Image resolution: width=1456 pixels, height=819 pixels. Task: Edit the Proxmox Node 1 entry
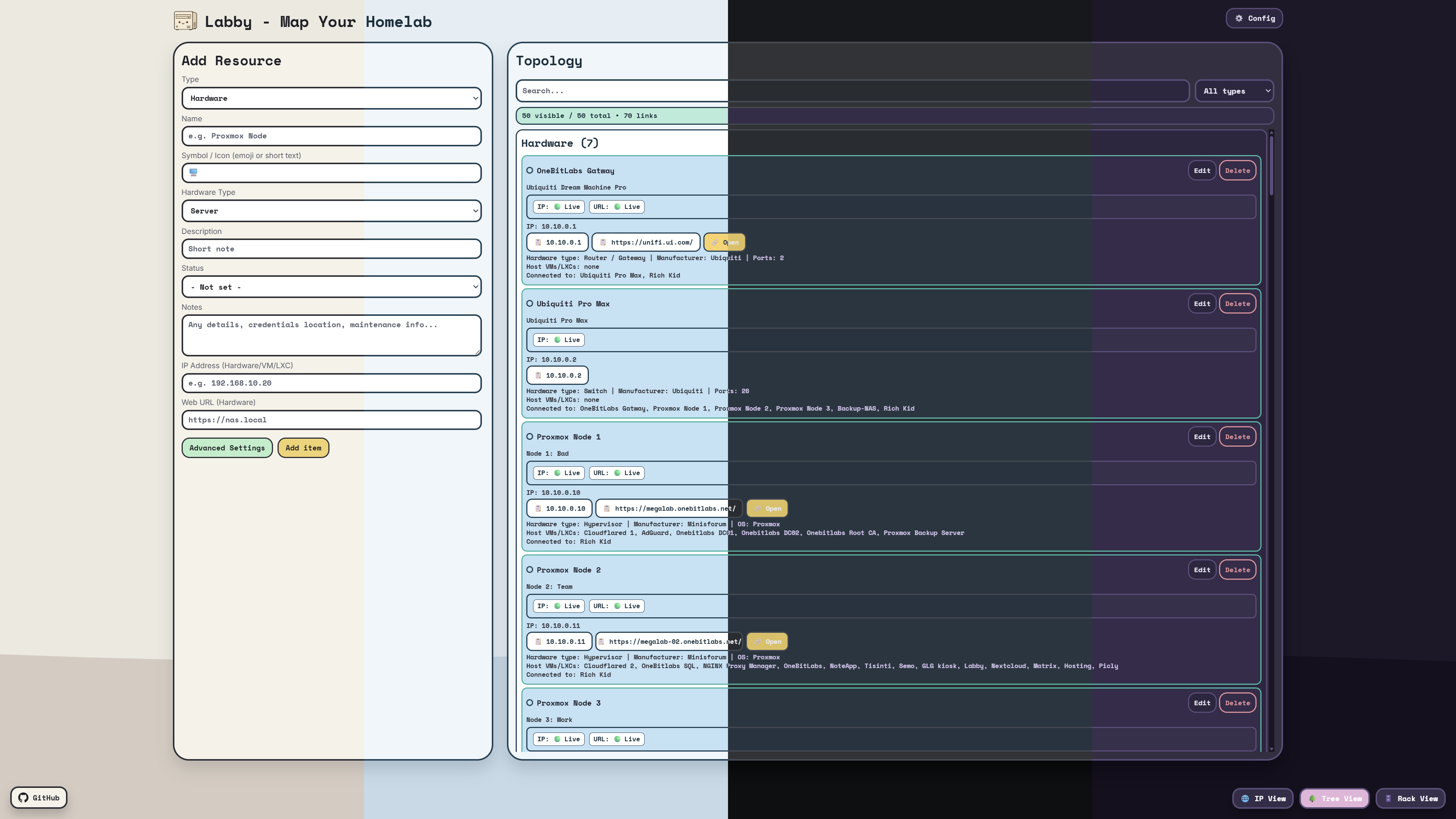point(1202,437)
